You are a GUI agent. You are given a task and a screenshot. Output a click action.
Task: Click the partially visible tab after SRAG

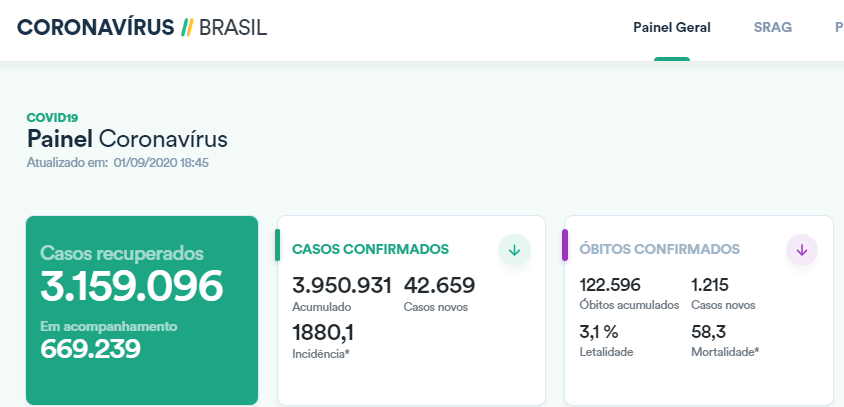(x=838, y=27)
